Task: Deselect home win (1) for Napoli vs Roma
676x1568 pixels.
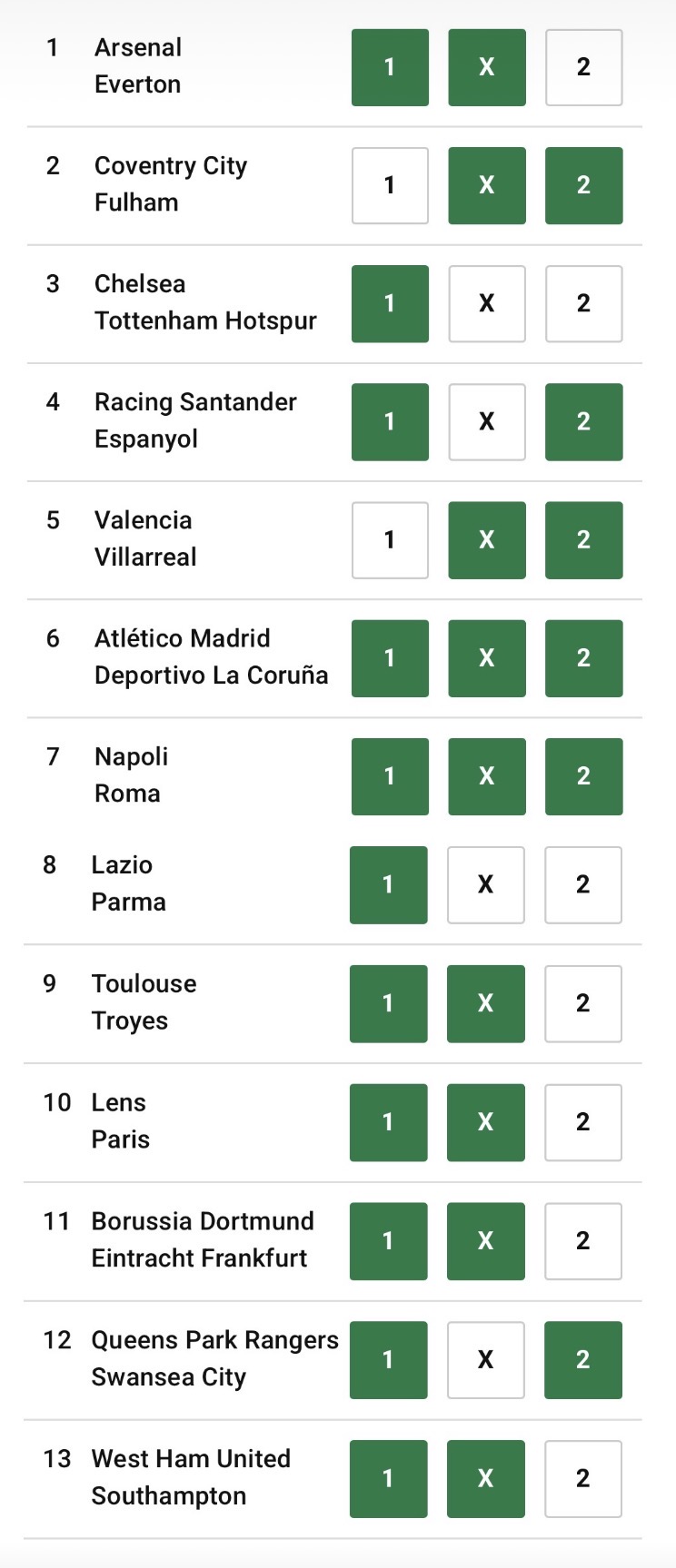Action: tap(390, 776)
